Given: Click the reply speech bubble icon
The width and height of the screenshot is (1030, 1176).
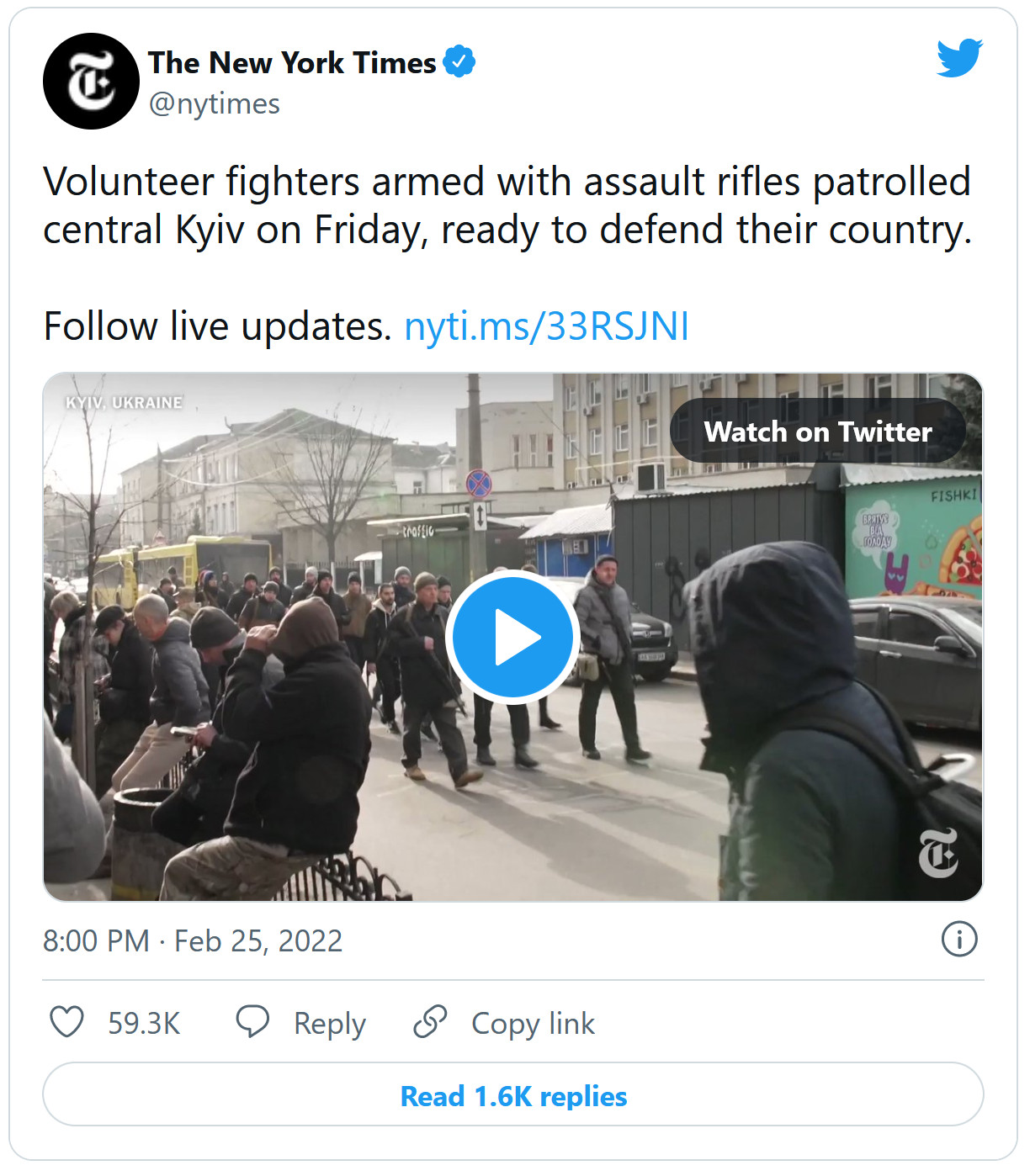Looking at the screenshot, I should 252,1021.
